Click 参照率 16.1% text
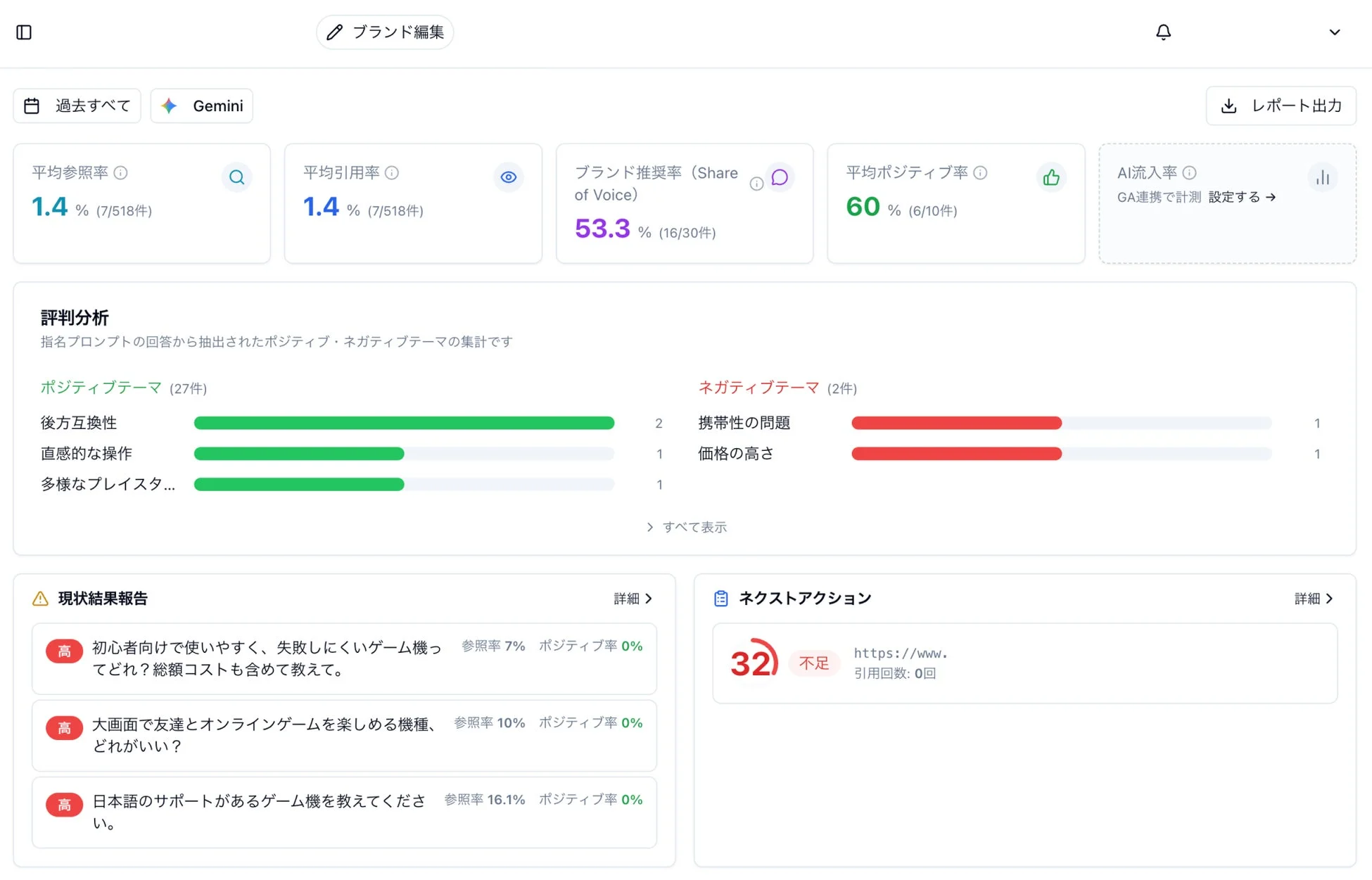 [485, 800]
